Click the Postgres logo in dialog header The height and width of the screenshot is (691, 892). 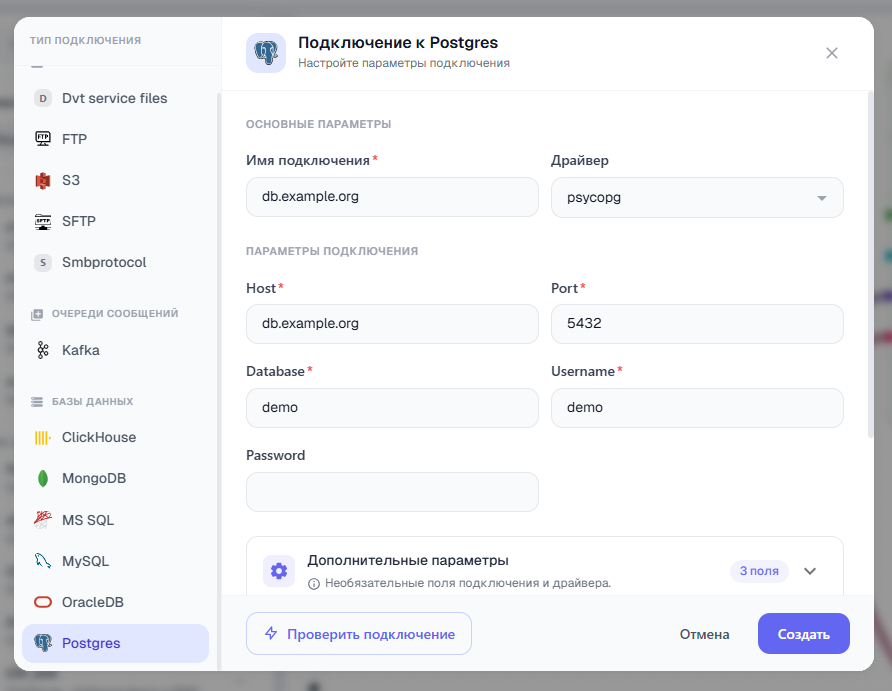(266, 53)
